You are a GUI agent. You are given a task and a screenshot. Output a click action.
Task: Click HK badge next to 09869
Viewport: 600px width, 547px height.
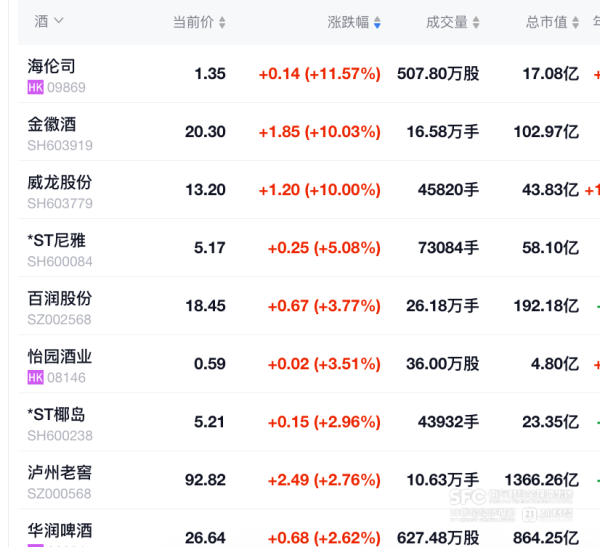(36, 87)
